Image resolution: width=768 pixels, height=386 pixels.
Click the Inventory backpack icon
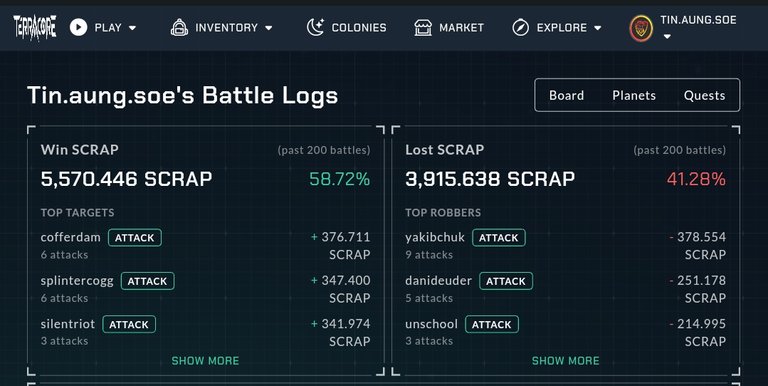point(179,27)
